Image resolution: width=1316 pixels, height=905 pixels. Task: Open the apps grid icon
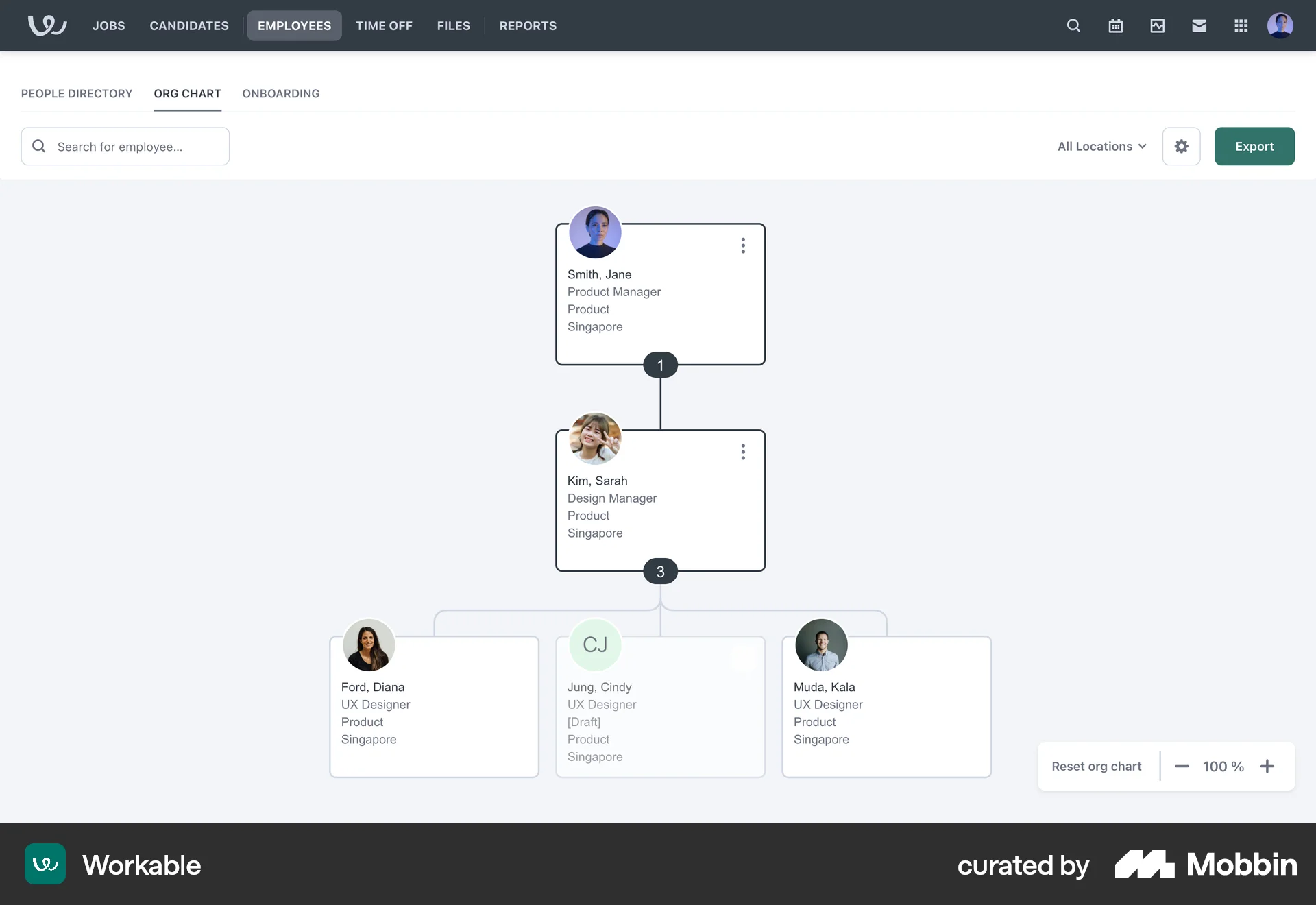pyautogui.click(x=1241, y=25)
